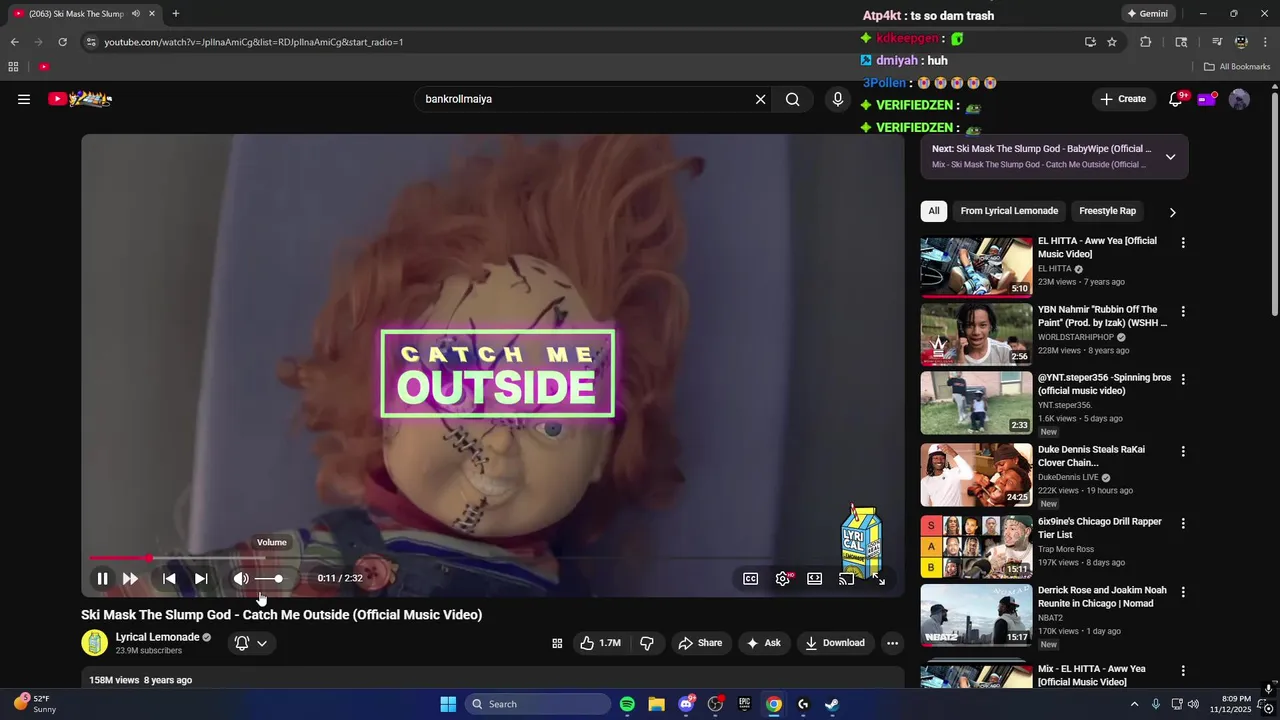Click the Ask button
The height and width of the screenshot is (720, 1280).
[763, 643]
